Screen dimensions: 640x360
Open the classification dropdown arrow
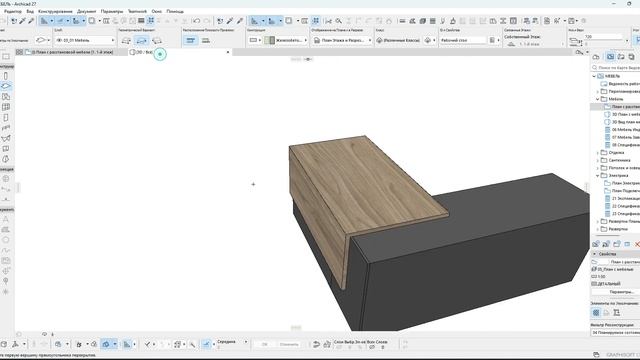434,40
